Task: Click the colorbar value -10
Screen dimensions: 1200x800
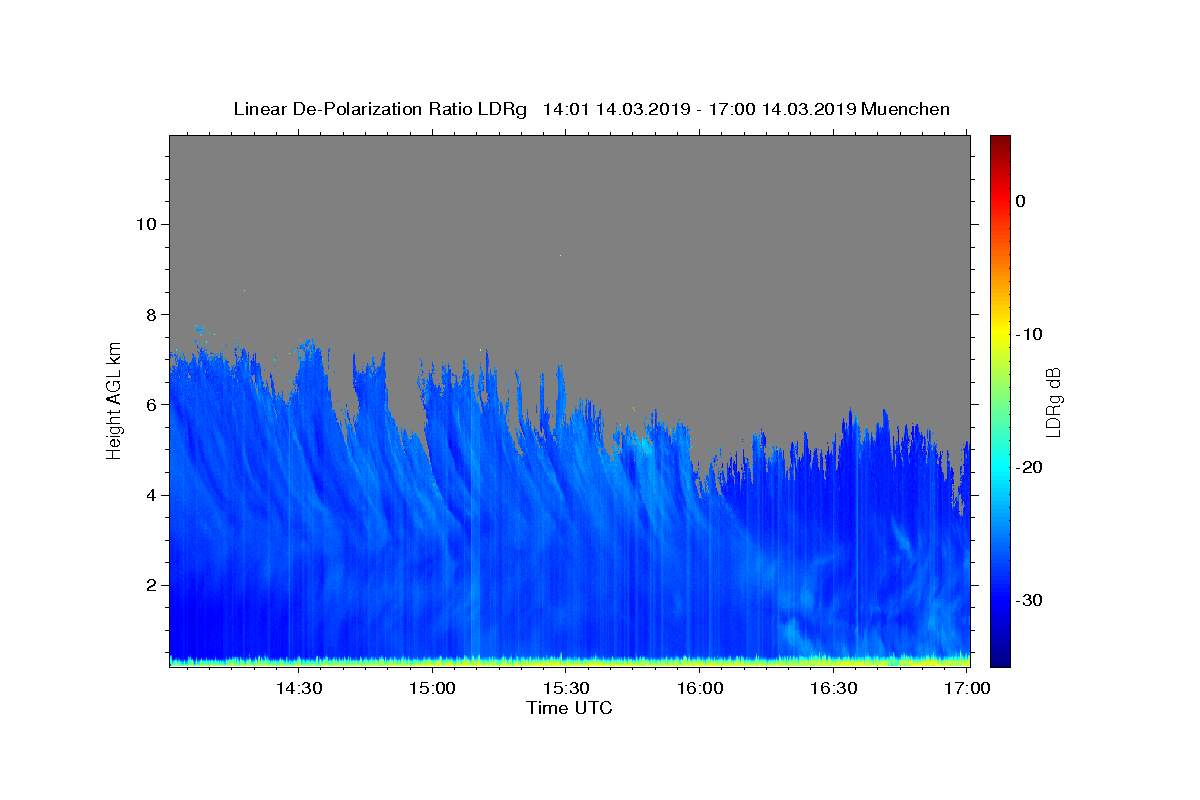Action: [x=1030, y=334]
